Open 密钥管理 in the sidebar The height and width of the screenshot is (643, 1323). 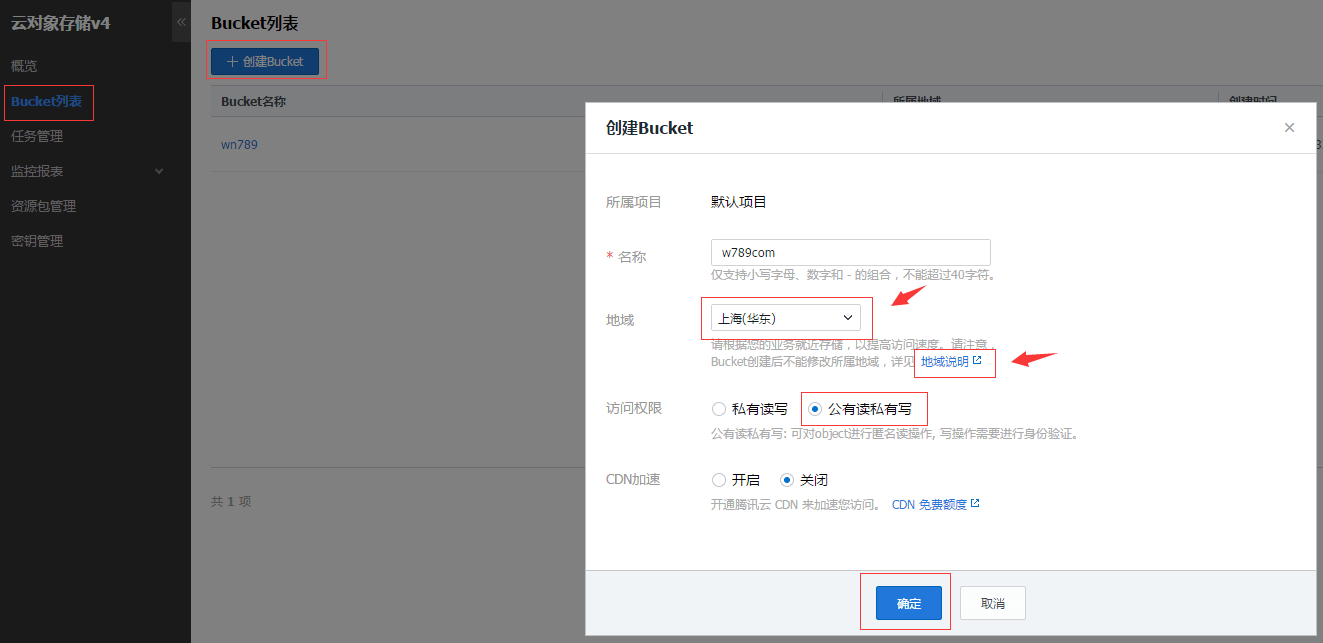click(37, 241)
